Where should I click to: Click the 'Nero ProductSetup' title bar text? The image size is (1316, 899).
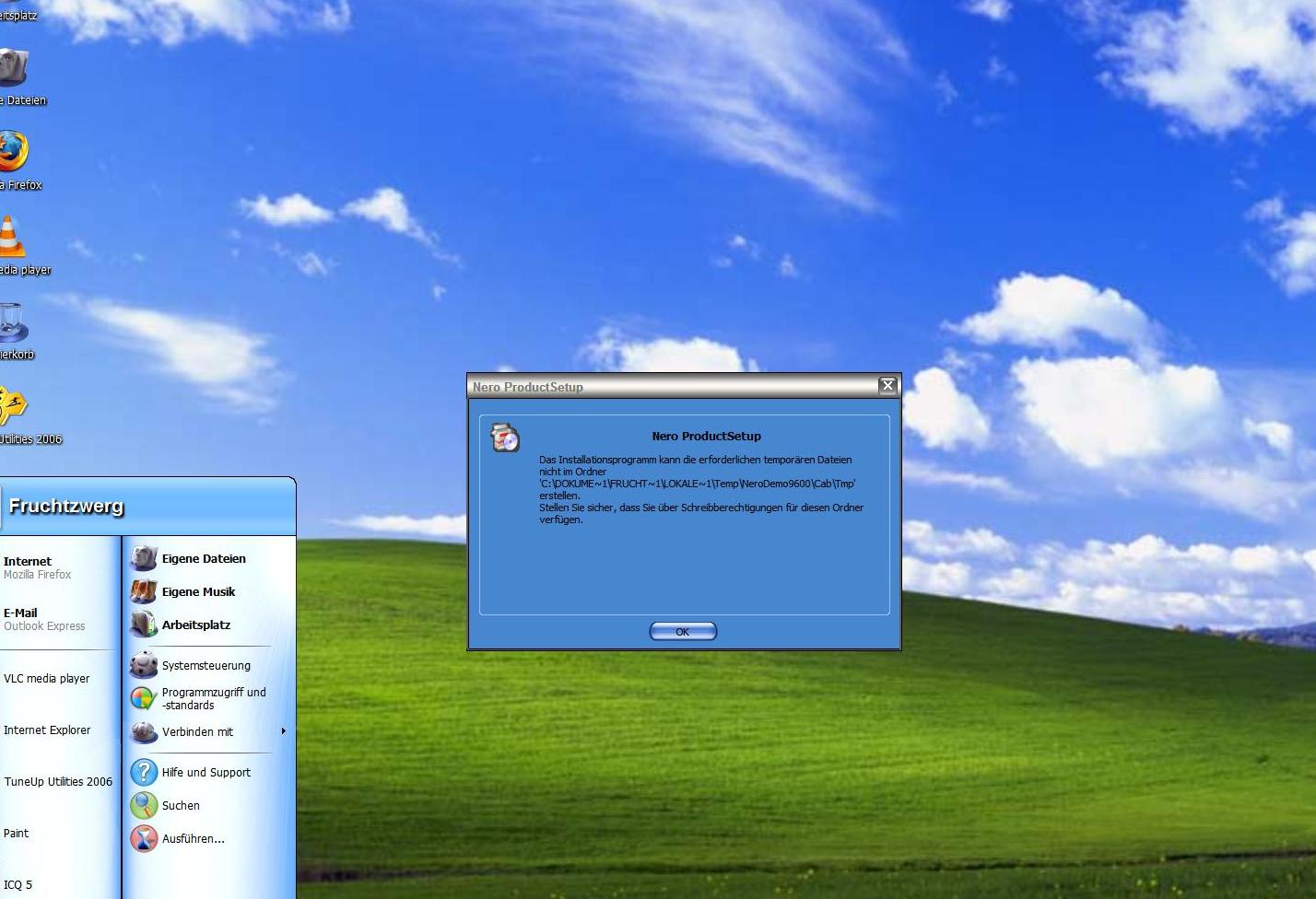pyautogui.click(x=528, y=387)
